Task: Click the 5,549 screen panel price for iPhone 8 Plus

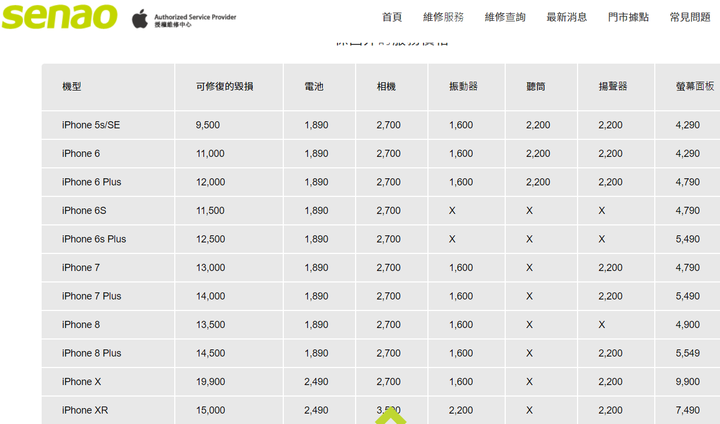Action: pos(687,353)
